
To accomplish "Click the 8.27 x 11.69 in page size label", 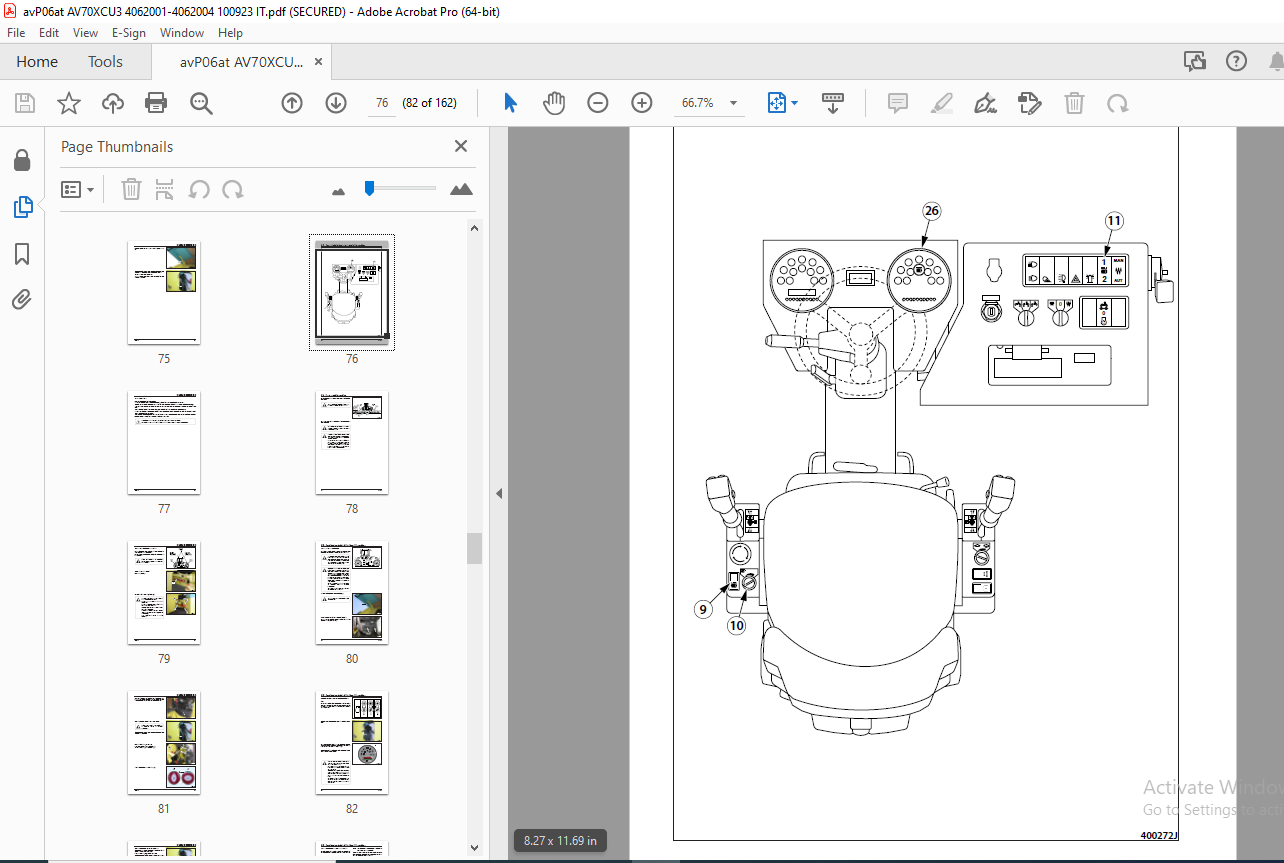I will click(561, 841).
